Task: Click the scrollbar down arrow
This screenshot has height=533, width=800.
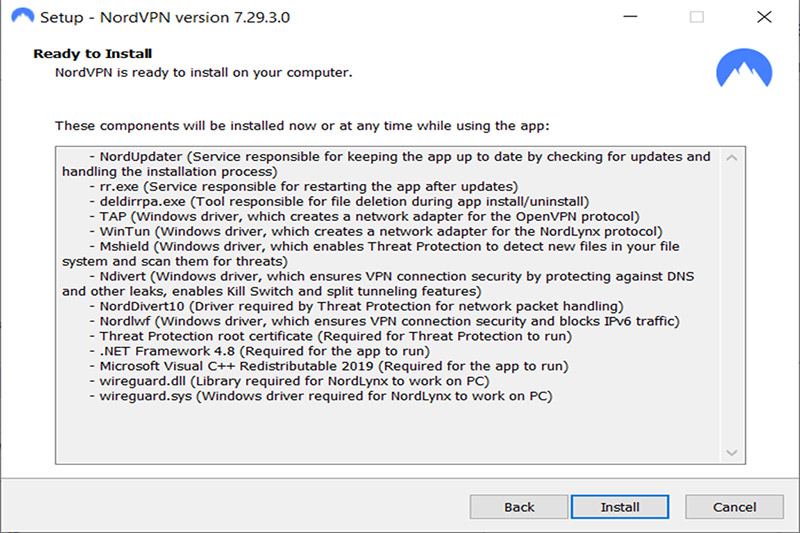Action: [732, 452]
